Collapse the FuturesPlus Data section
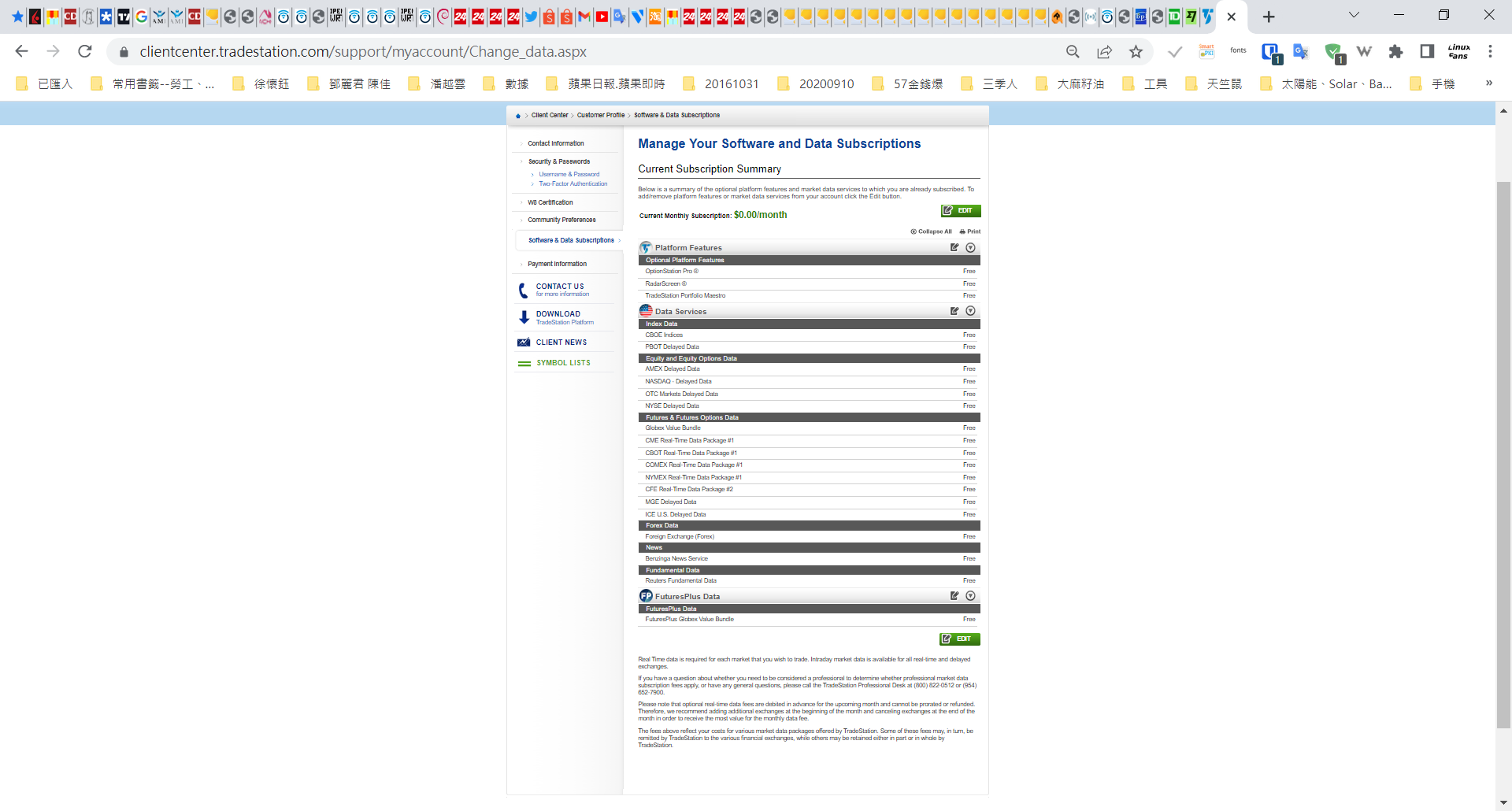This screenshot has width=1512, height=811. point(971,596)
